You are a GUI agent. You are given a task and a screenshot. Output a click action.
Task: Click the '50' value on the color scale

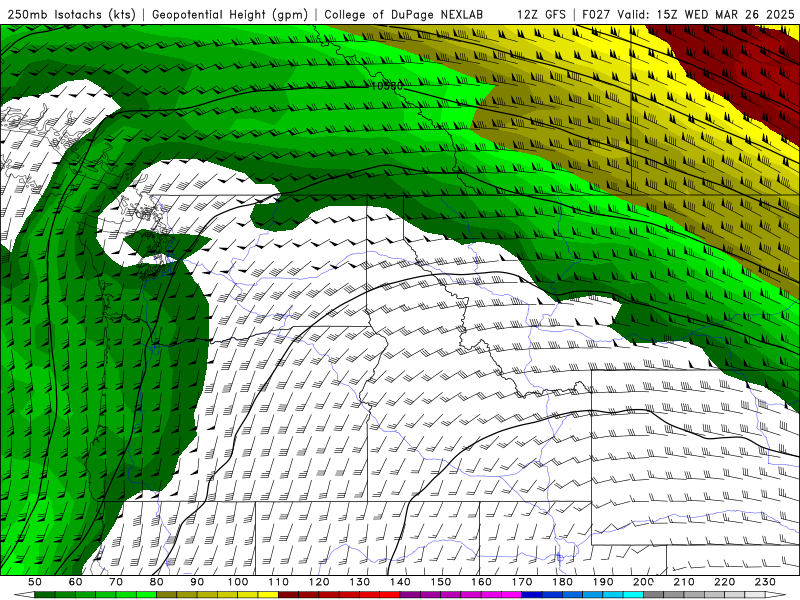coord(35,582)
